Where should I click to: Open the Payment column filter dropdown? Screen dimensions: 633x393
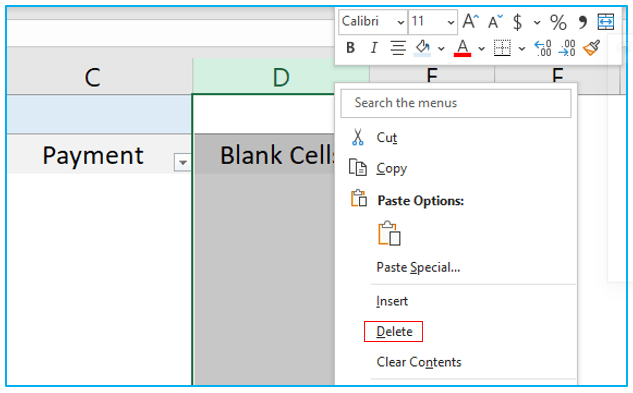coord(182,162)
